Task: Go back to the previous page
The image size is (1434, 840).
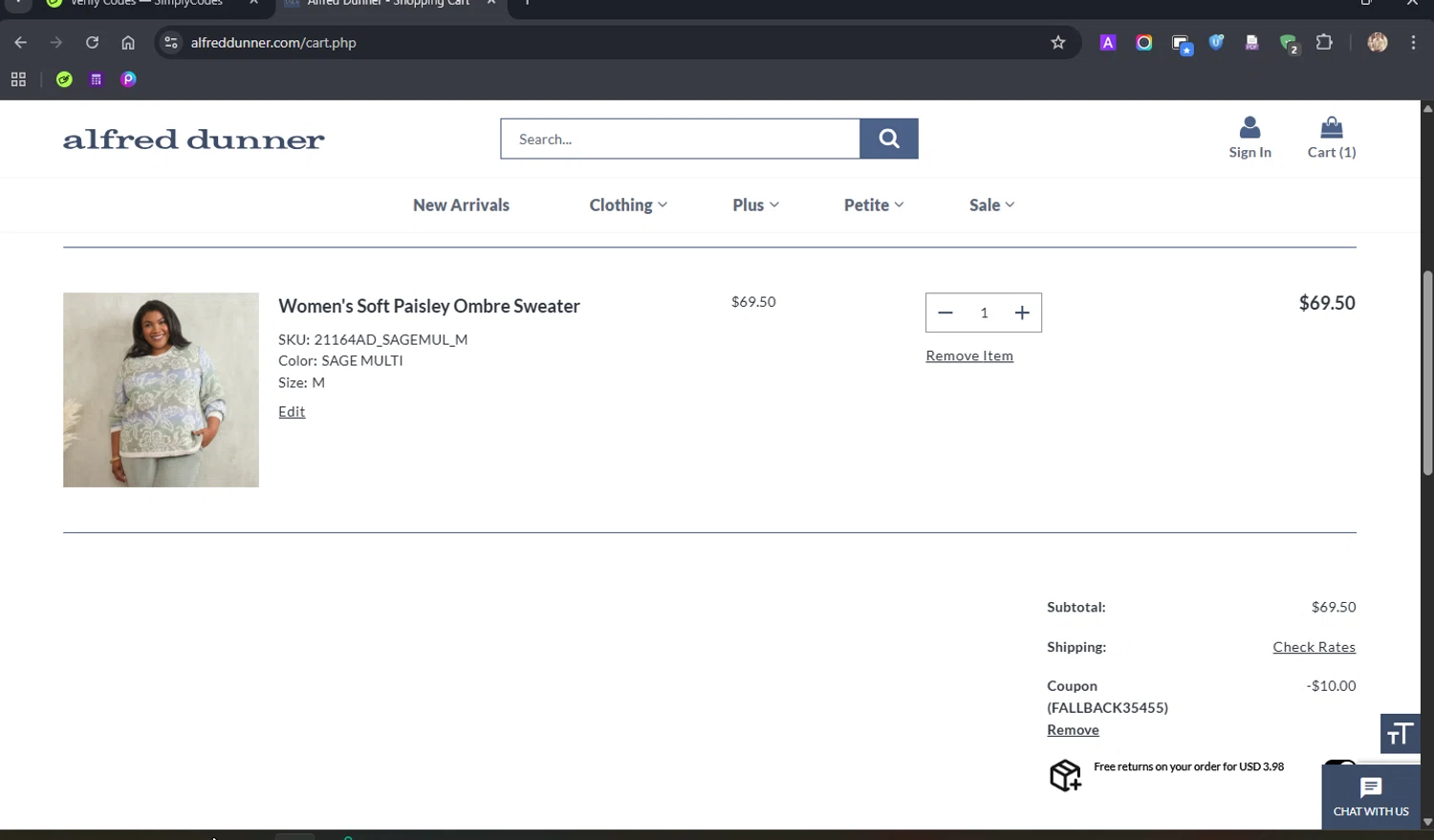Action: point(20,42)
